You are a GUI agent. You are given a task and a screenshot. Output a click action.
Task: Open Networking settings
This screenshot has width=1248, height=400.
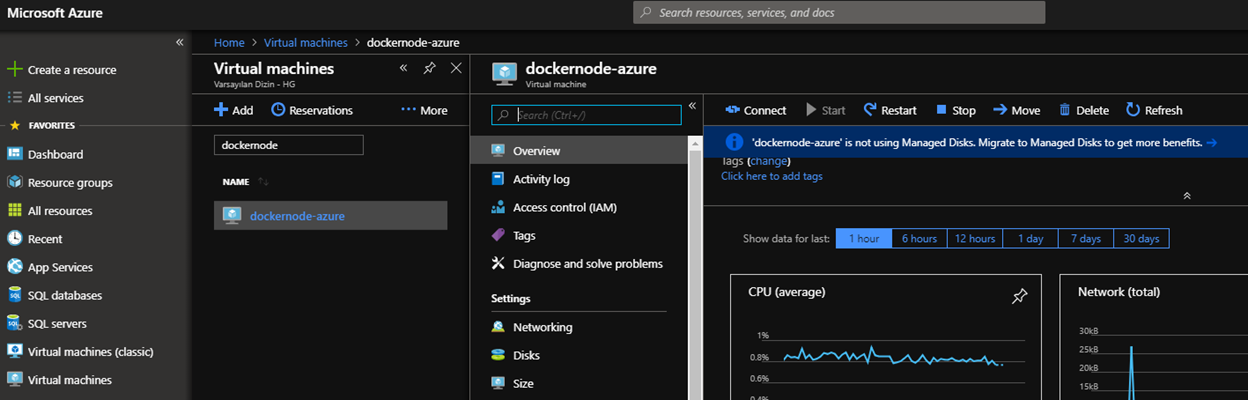(543, 327)
